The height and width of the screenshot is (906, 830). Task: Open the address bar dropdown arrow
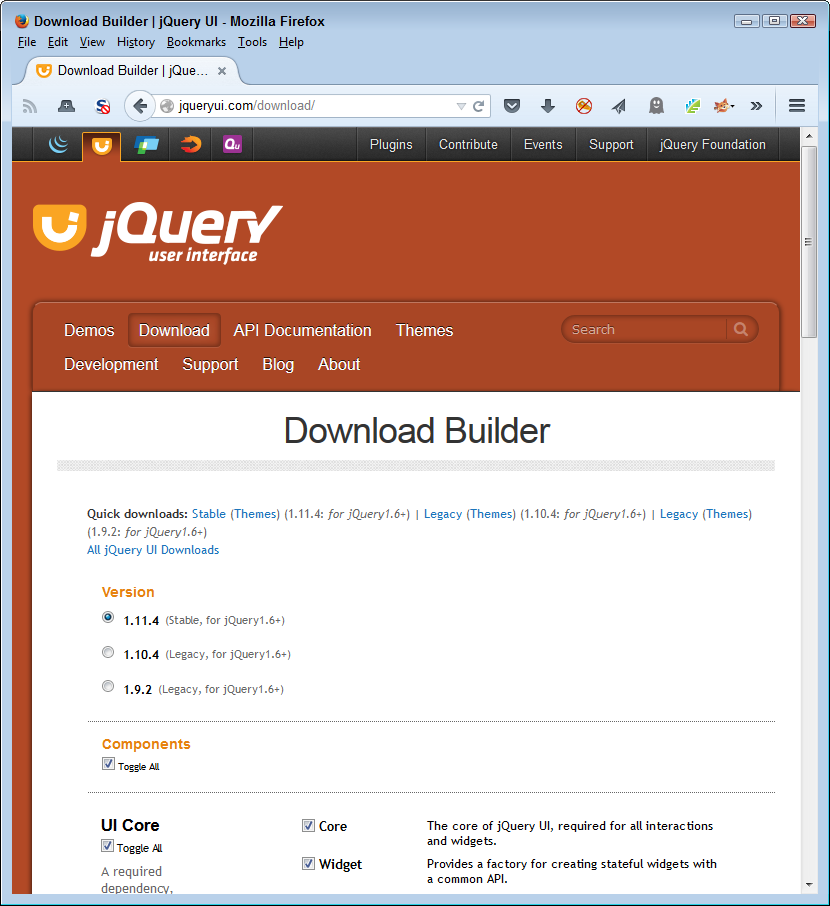(460, 105)
